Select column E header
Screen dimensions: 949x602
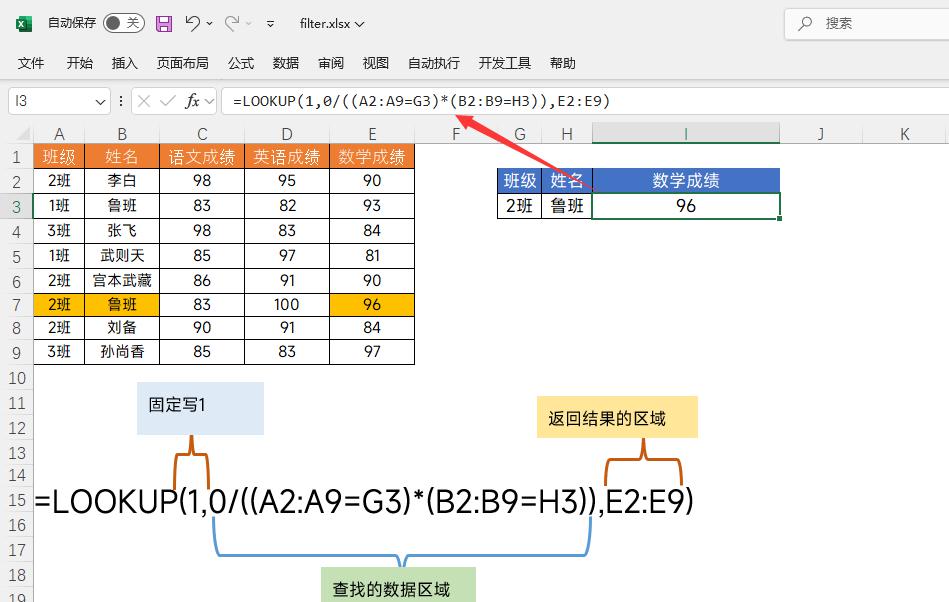[372, 134]
